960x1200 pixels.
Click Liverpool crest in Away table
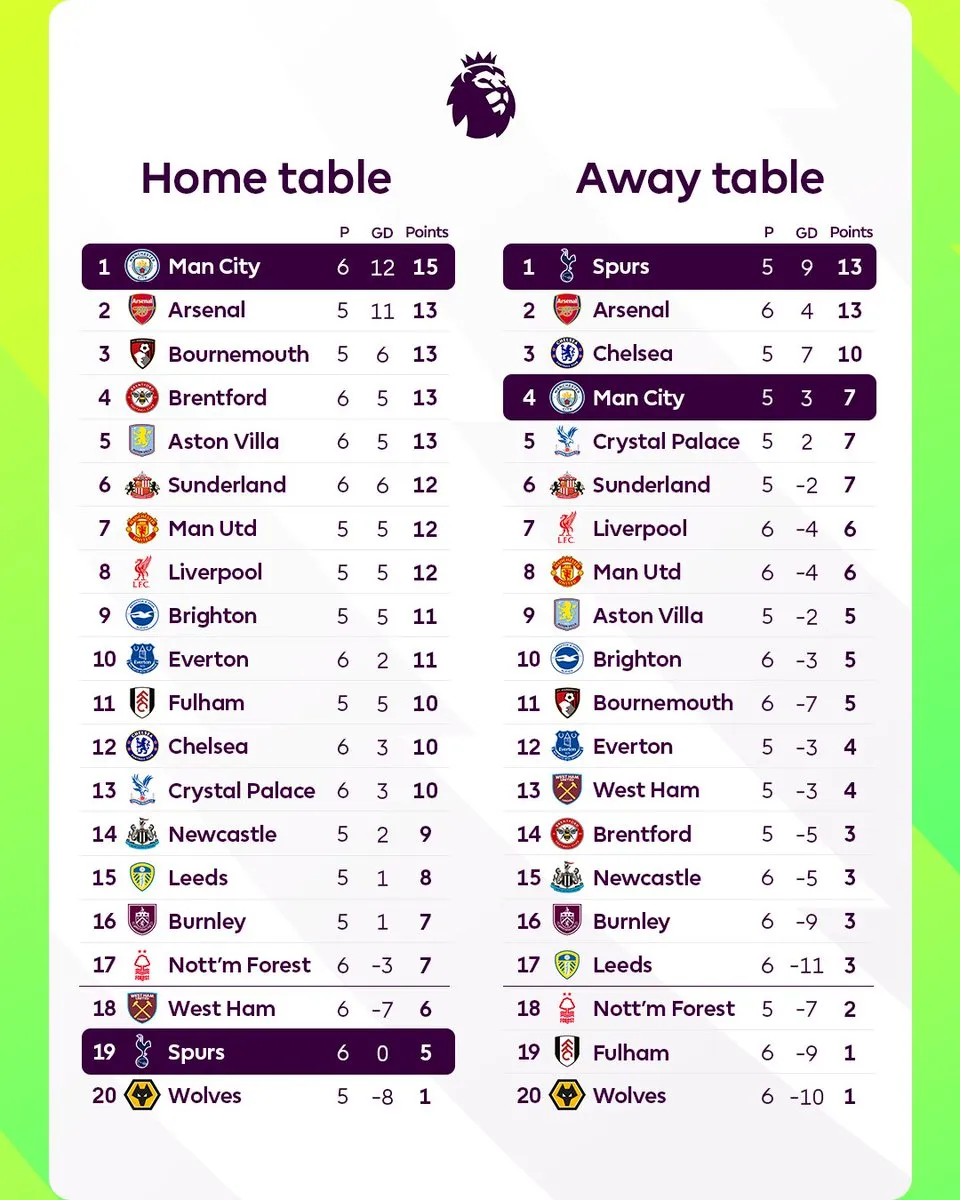[x=567, y=529]
